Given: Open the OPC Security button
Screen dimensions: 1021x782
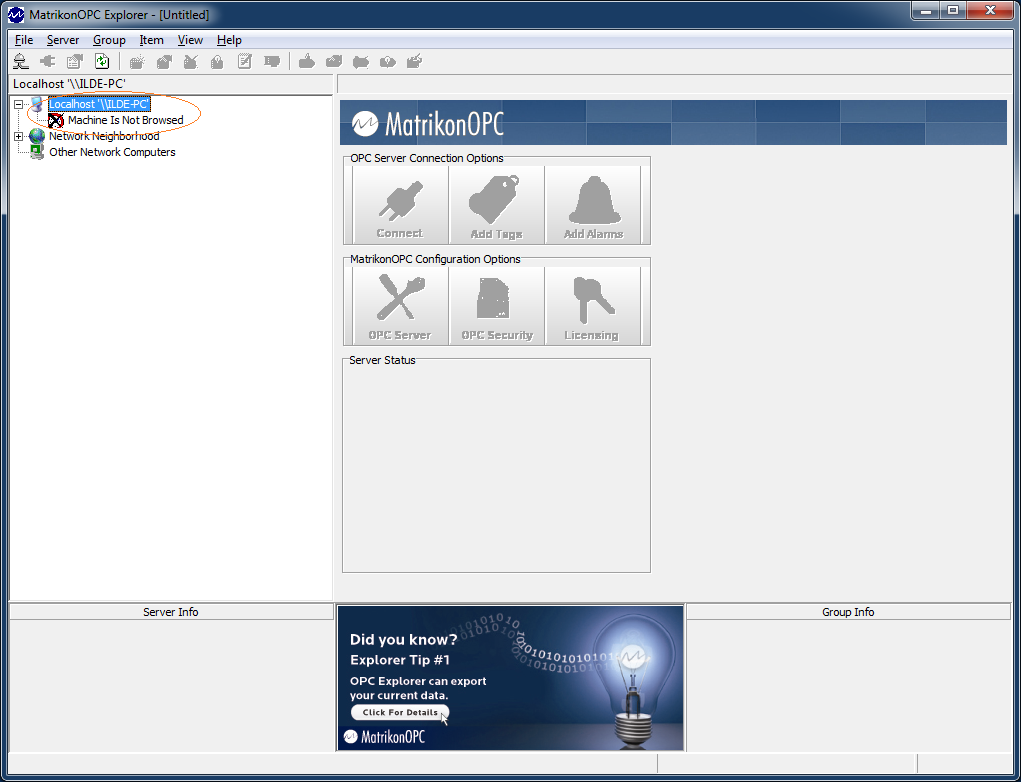Looking at the screenshot, I should tap(496, 306).
